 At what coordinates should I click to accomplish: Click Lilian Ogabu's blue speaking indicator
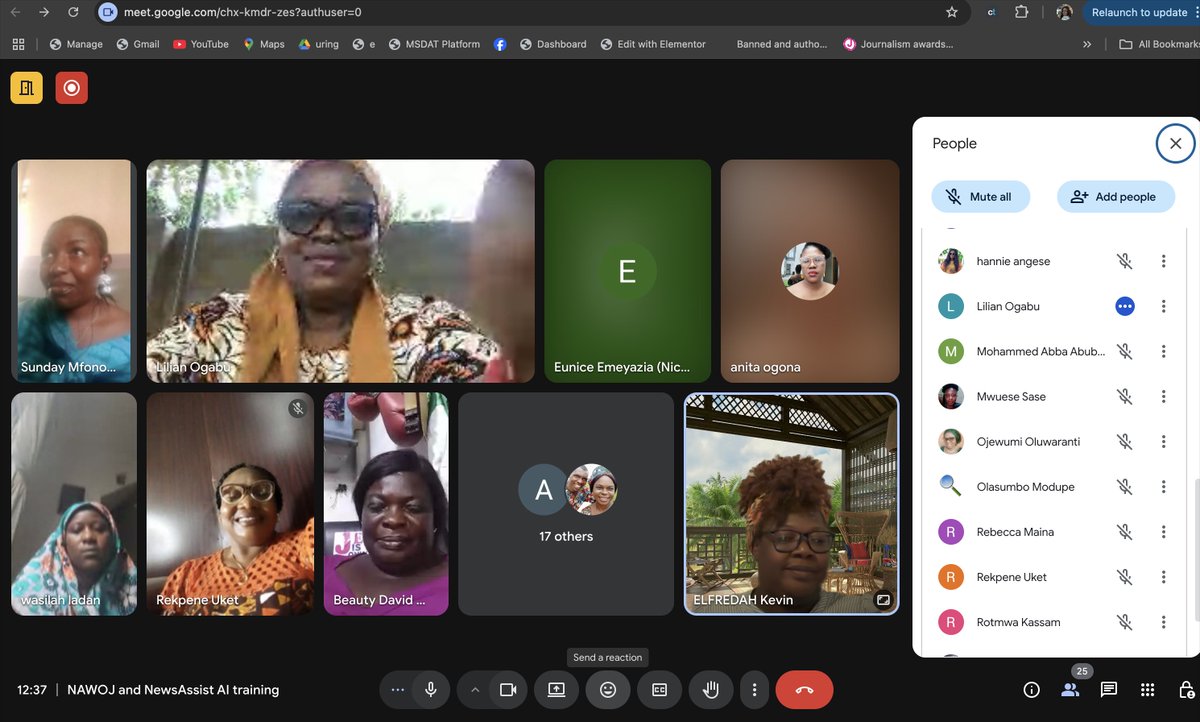tap(1125, 306)
